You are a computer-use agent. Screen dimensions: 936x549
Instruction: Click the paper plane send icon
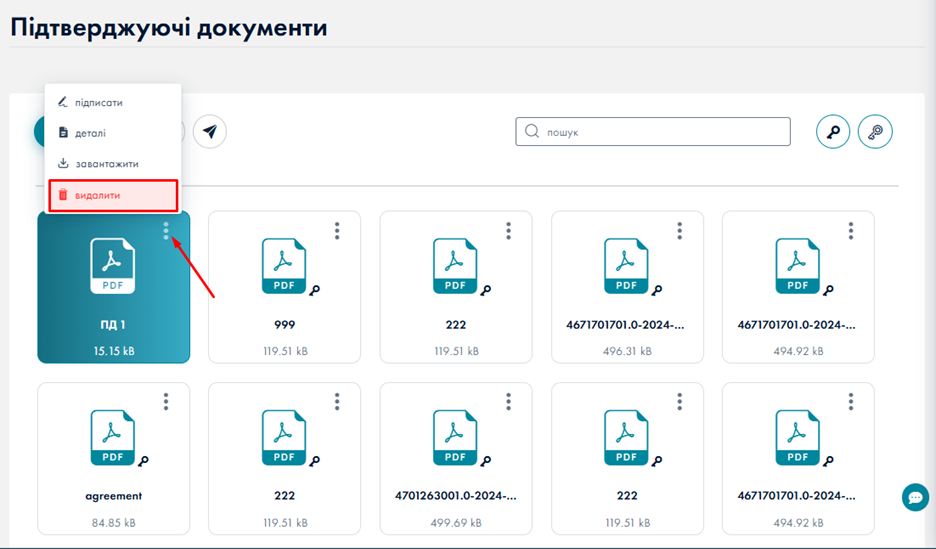210,132
